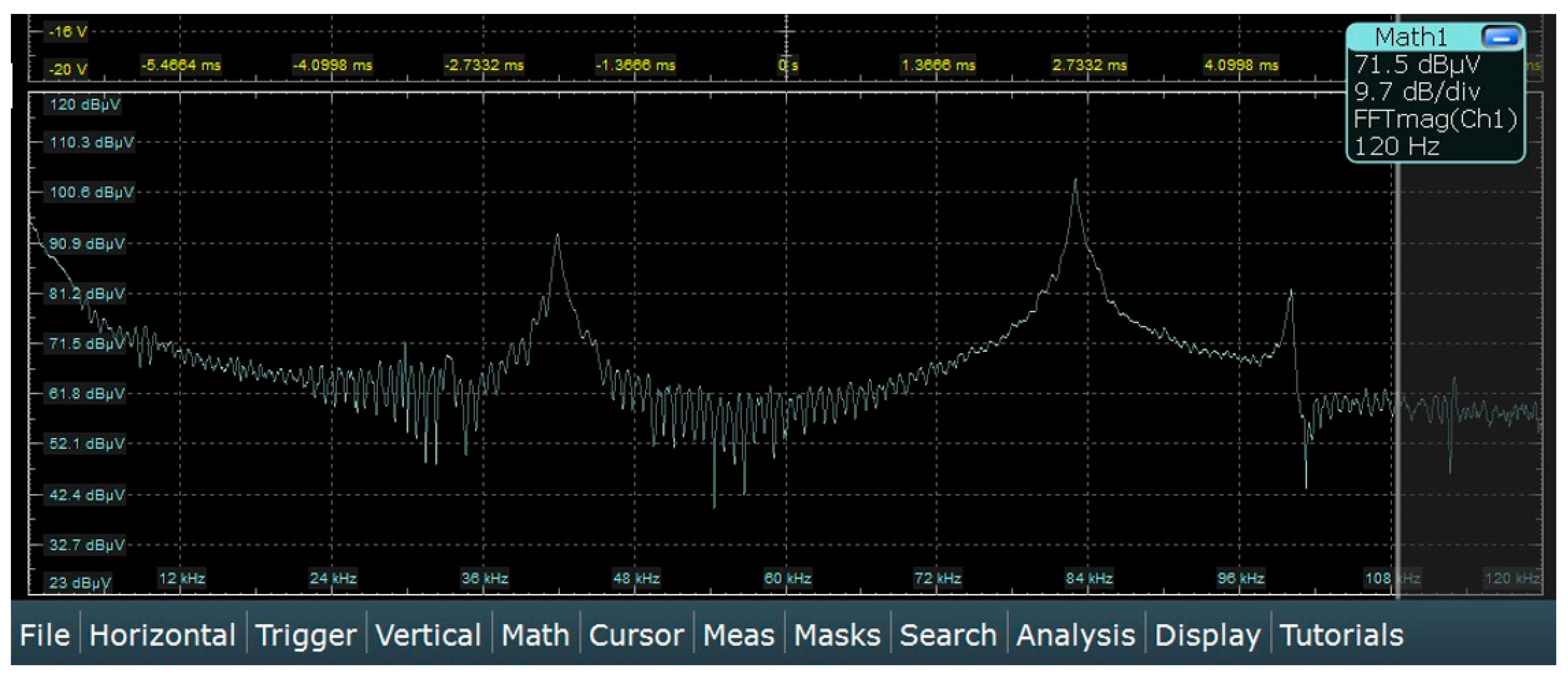
Task: Open the Masks menu
Action: [837, 635]
